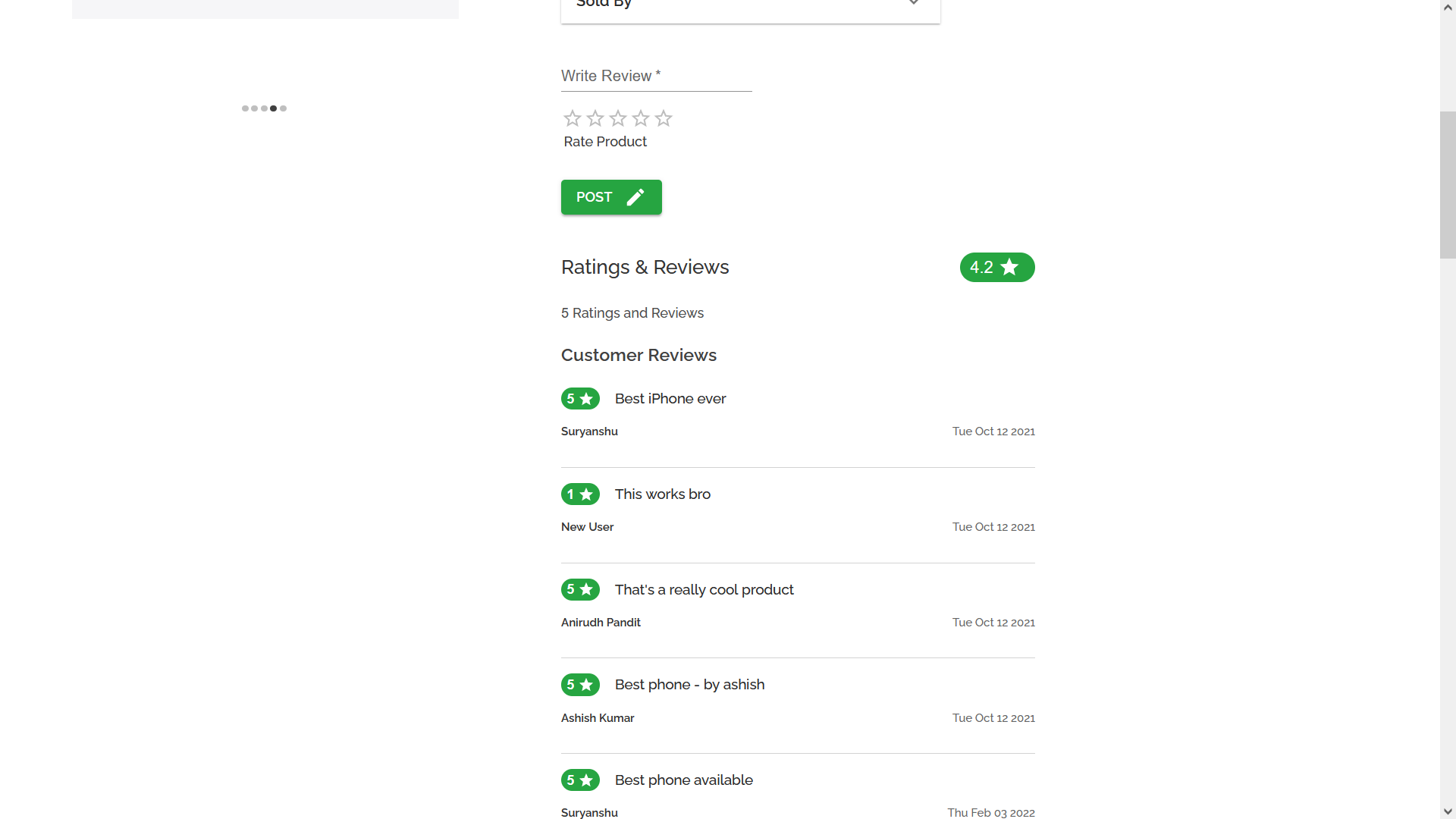This screenshot has height=819, width=1456.
Task: Give a four star rating
Action: tap(641, 118)
